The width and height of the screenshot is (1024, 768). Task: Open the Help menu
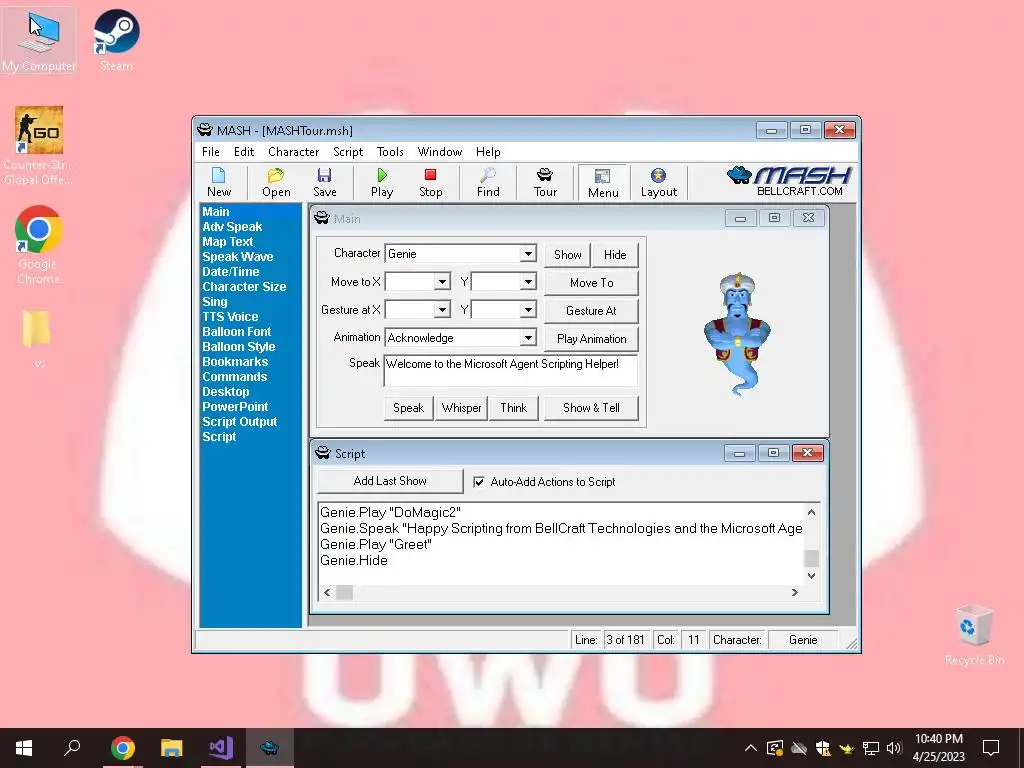tap(488, 152)
